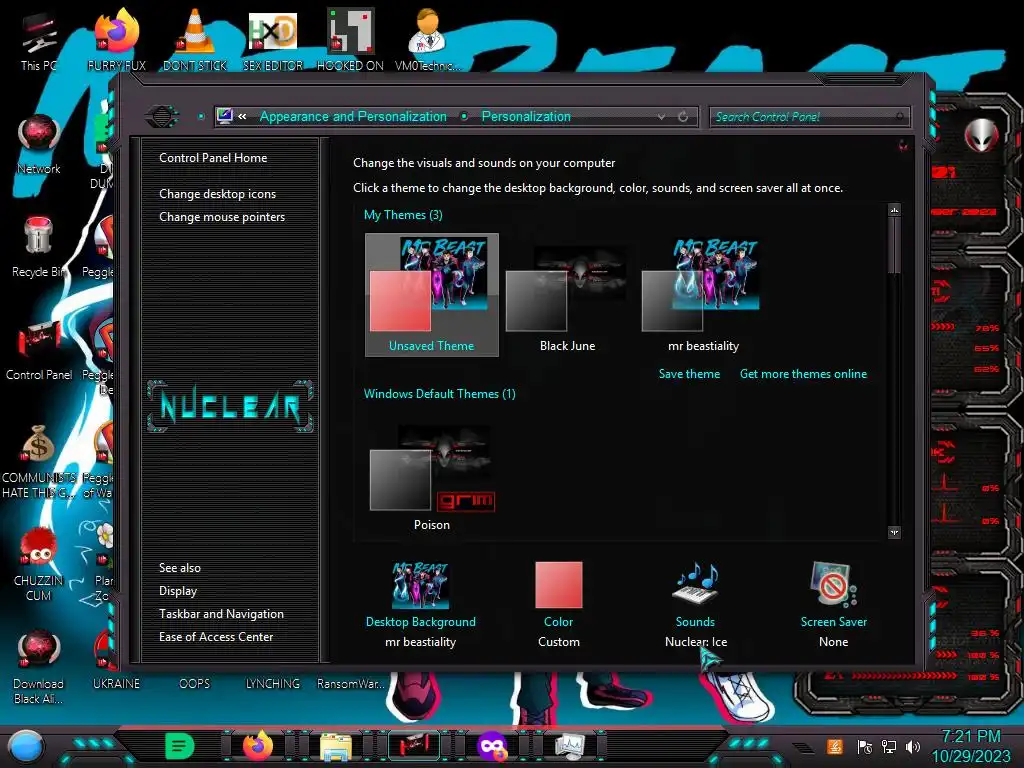Open the FURRY FUX Firefox desktop icon
Image resolution: width=1024 pixels, height=768 pixels.
click(116, 40)
